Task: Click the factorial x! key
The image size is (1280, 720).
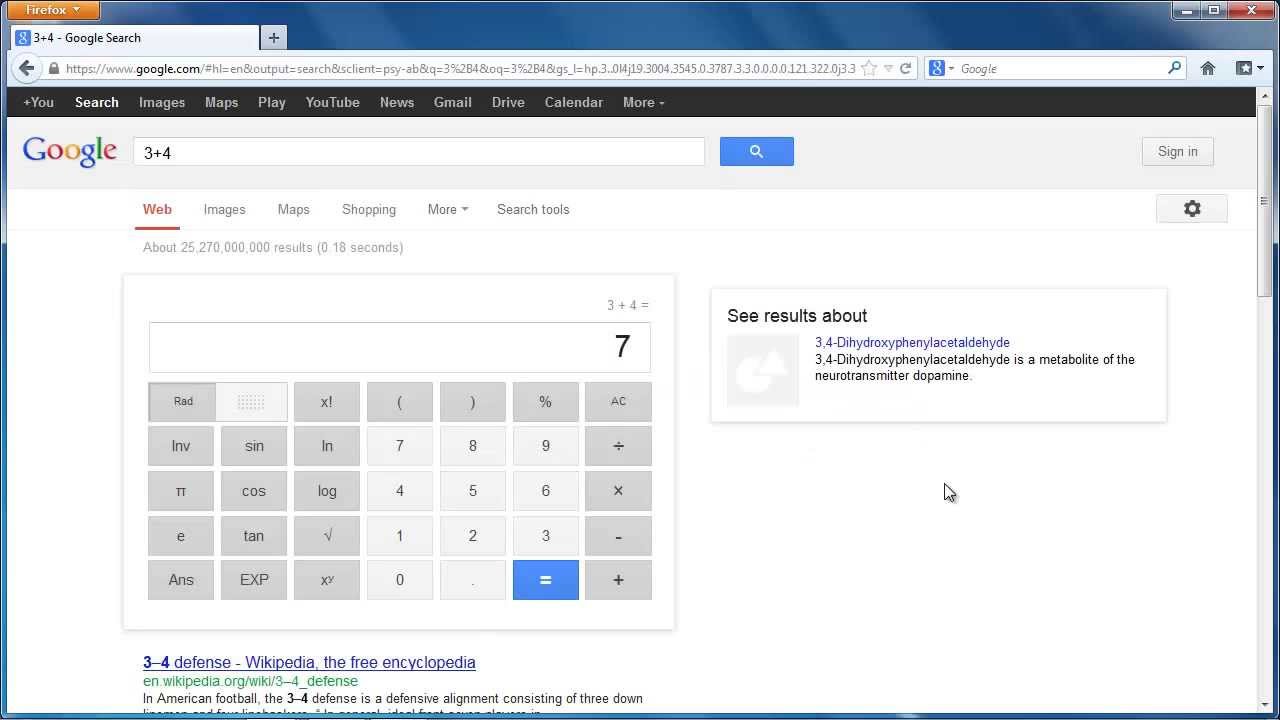Action: tap(327, 402)
